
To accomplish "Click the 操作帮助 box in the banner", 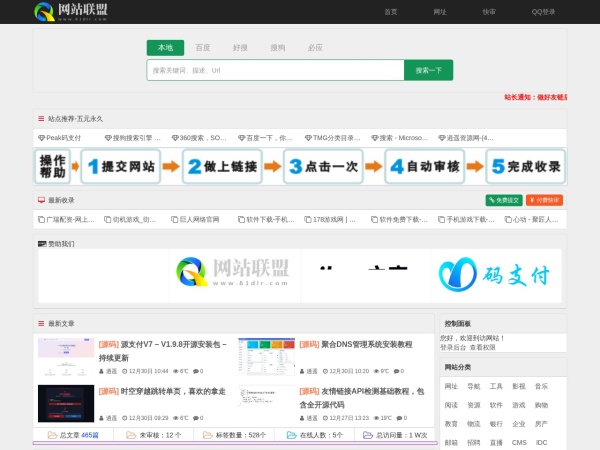I will pyautogui.click(x=52, y=166).
